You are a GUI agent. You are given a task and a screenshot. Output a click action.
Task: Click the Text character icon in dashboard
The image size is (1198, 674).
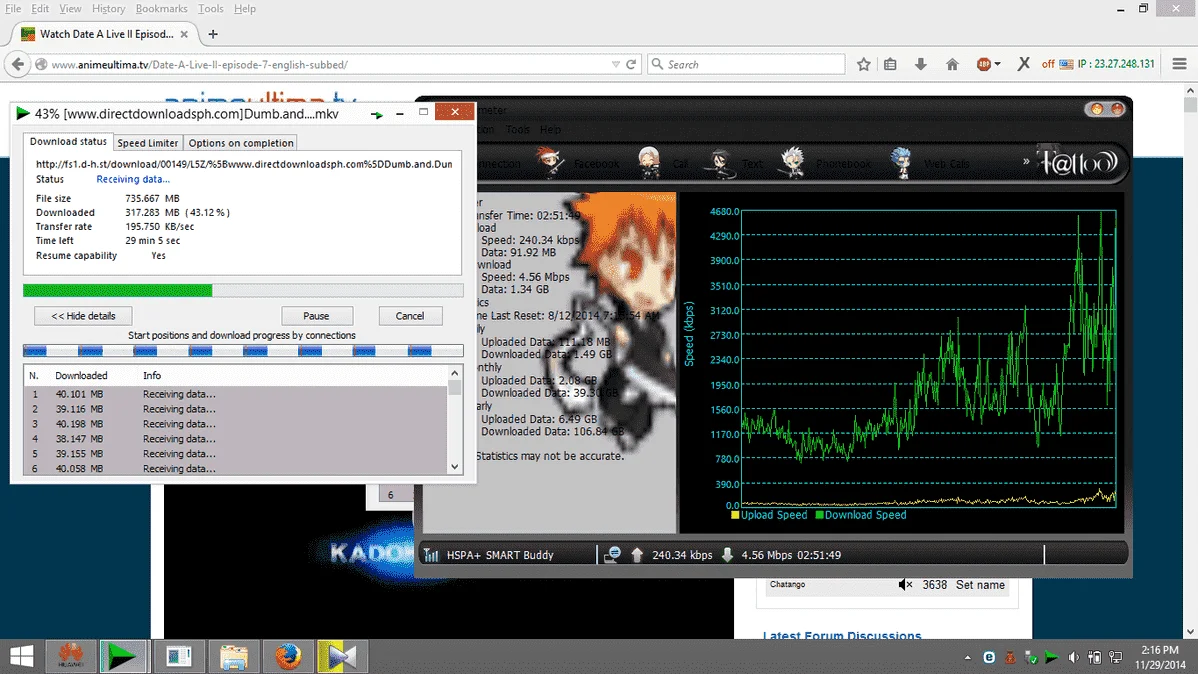720,163
